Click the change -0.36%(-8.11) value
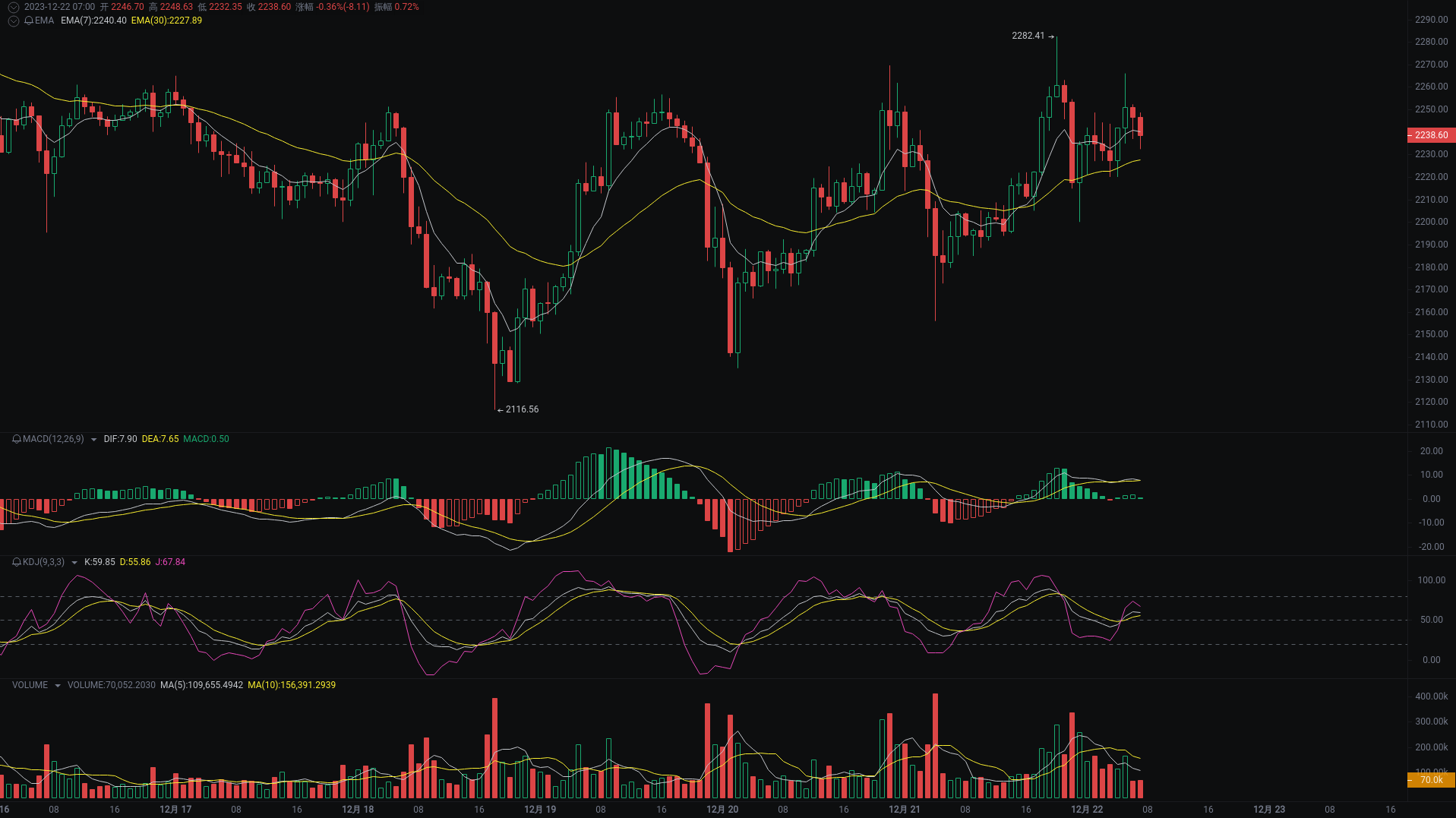This screenshot has width=1456, height=818. click(343, 7)
